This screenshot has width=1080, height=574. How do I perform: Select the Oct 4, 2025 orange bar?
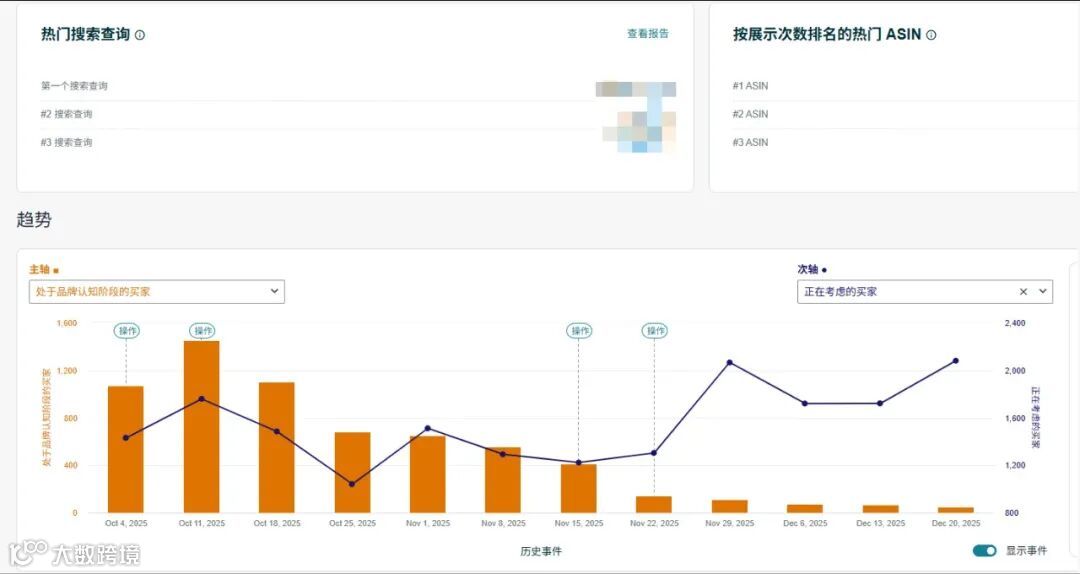[x=126, y=449]
